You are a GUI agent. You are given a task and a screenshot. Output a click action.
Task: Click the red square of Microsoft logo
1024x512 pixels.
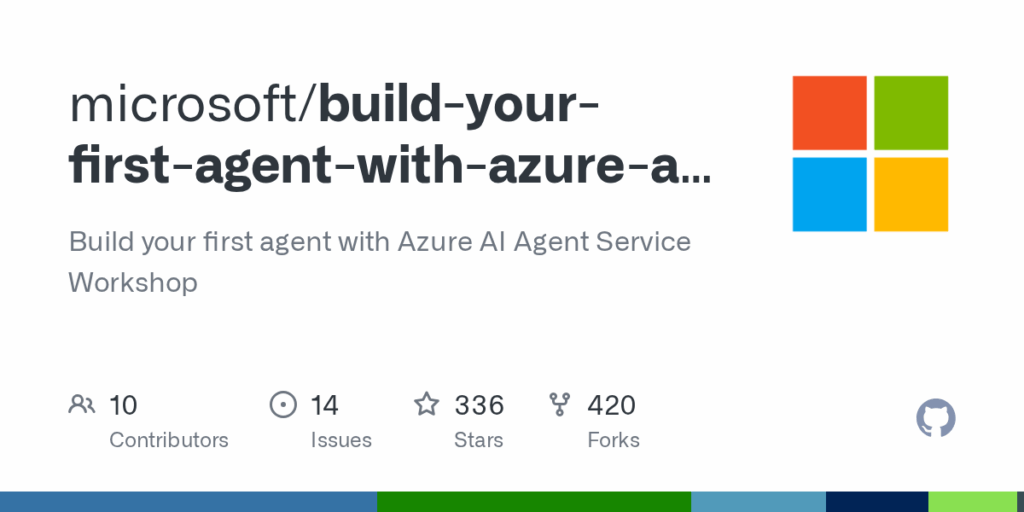click(829, 113)
